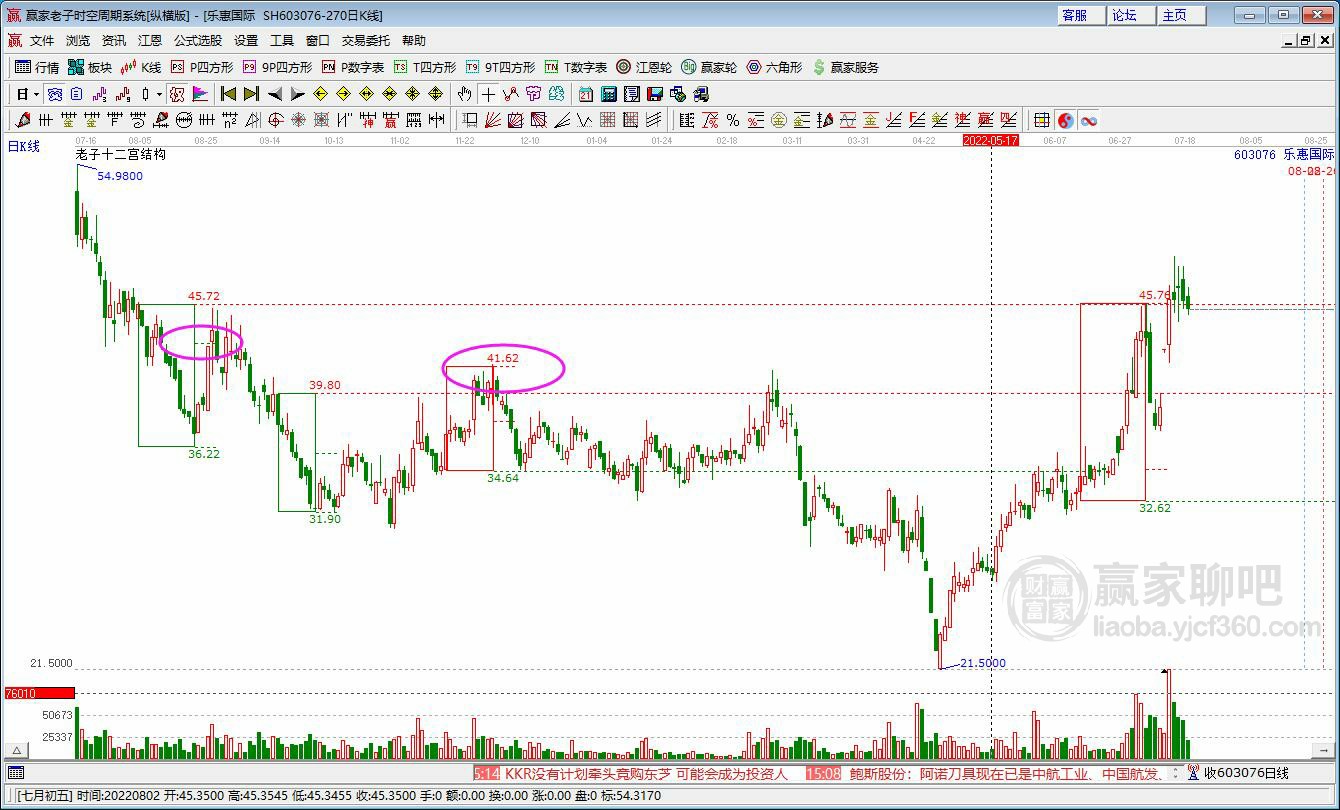This screenshot has width=1340, height=810.
Task: Open the P四方形 tool
Action: (x=202, y=67)
